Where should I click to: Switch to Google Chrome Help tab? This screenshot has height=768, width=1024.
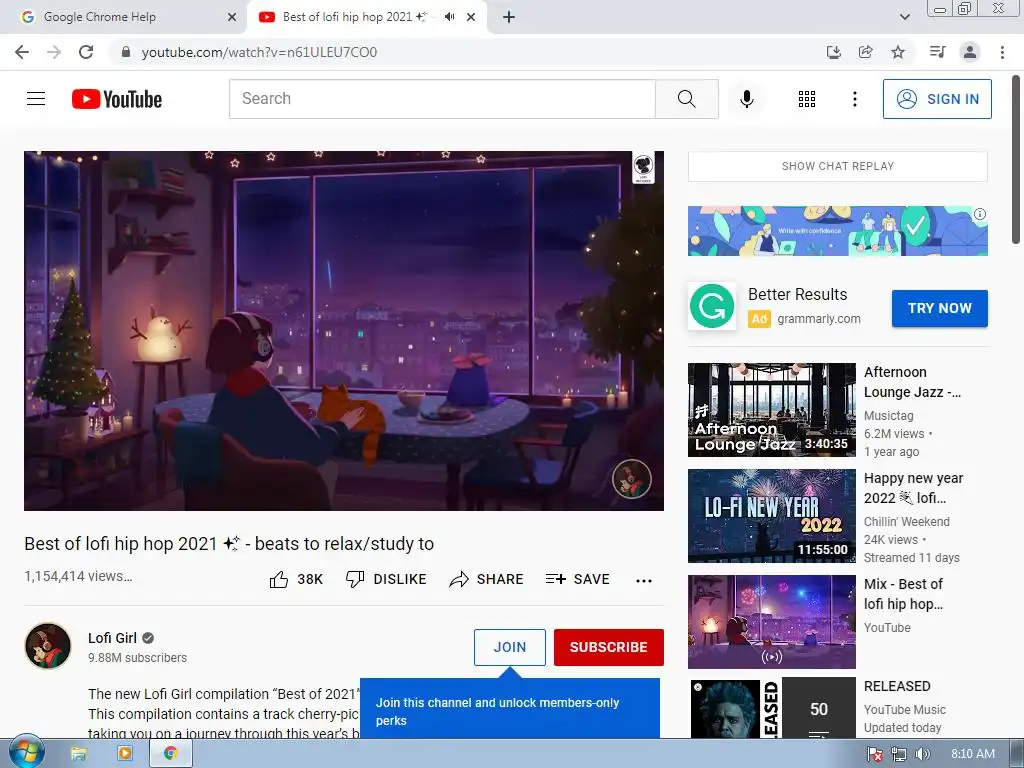coord(123,17)
